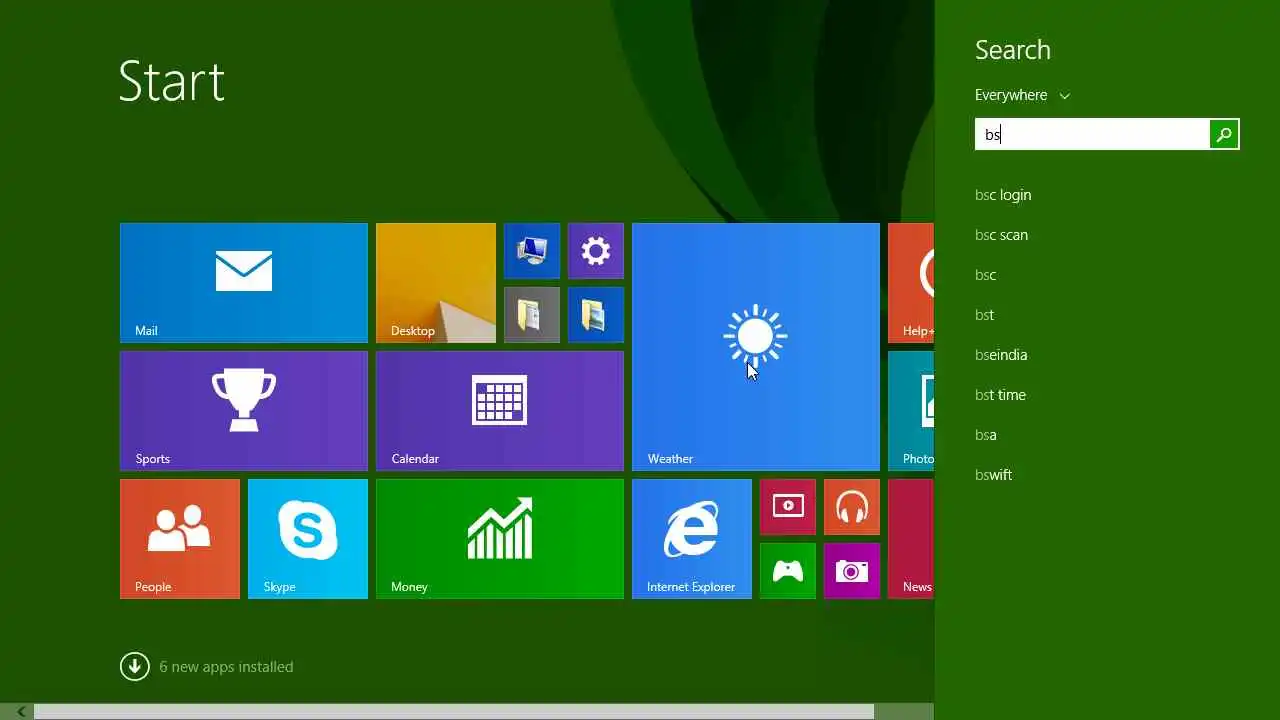
Task: Open the Video small tile
Action: pyautogui.click(x=788, y=507)
